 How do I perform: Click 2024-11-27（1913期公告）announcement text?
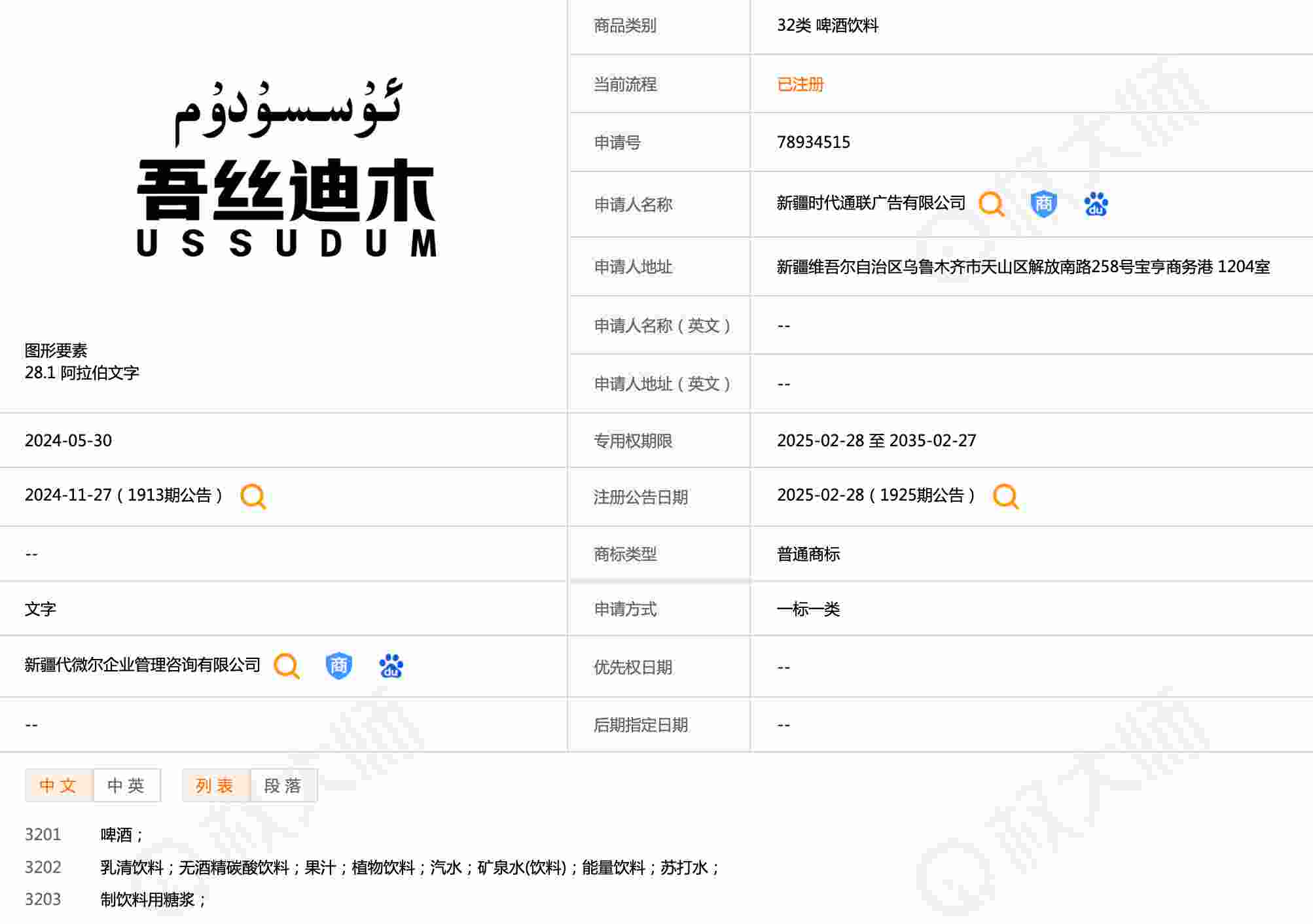click(124, 495)
